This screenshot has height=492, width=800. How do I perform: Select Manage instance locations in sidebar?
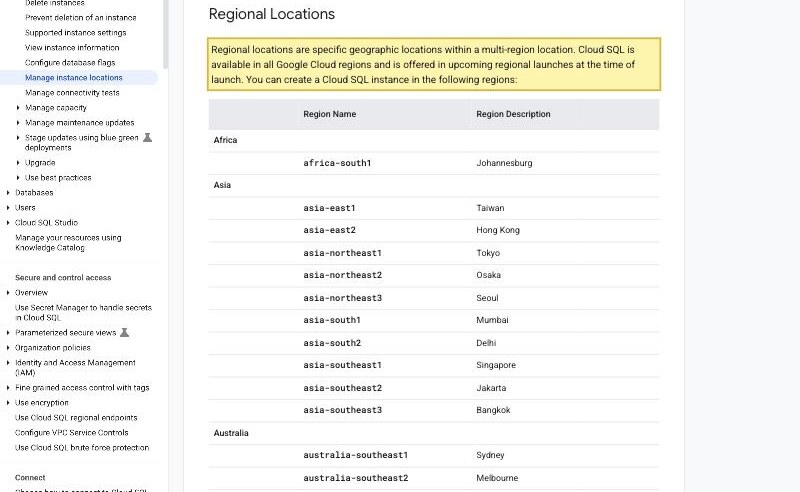[73, 78]
